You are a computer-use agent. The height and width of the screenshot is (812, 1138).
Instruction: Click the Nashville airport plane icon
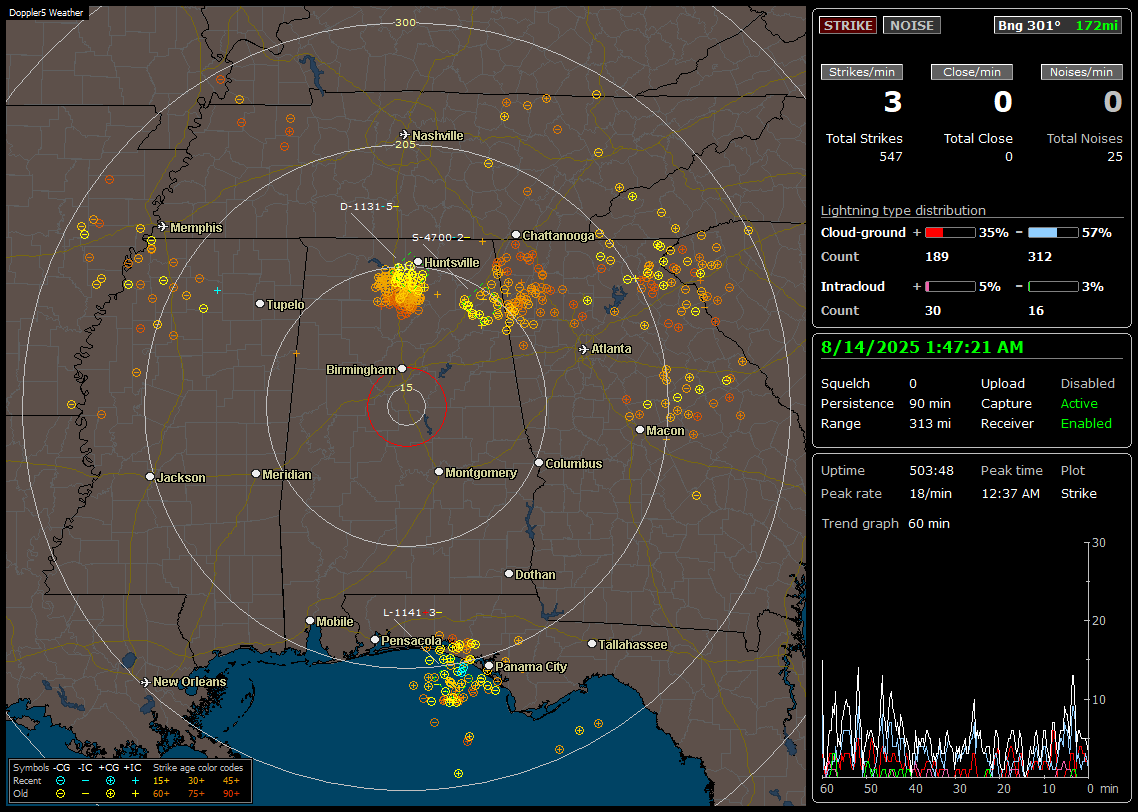click(x=404, y=135)
